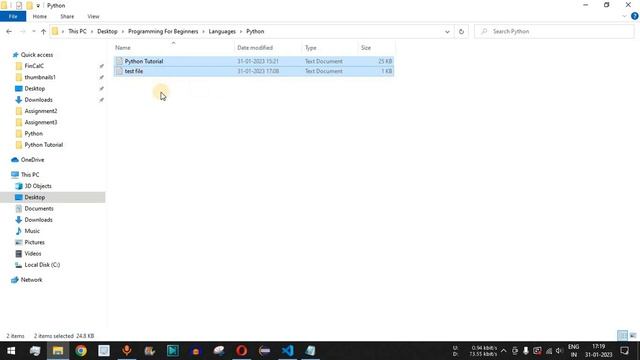Open the View ribbon tab
640x360 pixels.
93,16
